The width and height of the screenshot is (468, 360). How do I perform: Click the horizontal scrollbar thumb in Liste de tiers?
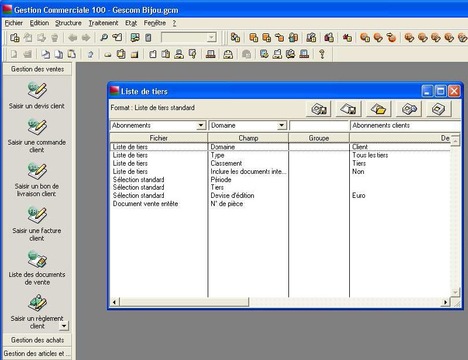point(184,302)
